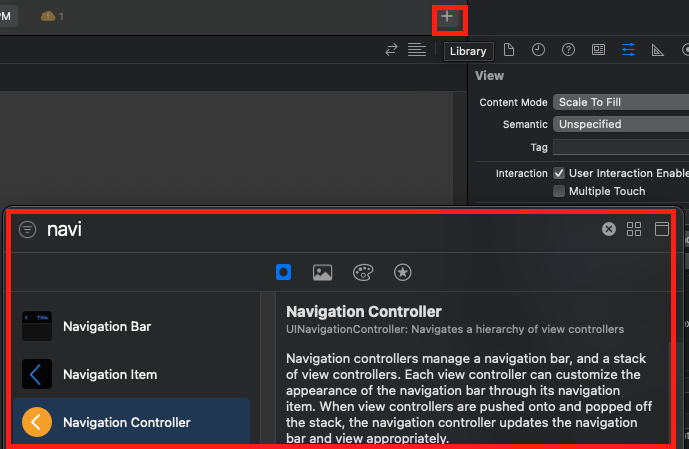The image size is (689, 449).
Task: Show the Attributes inspector
Action: pos(628,50)
